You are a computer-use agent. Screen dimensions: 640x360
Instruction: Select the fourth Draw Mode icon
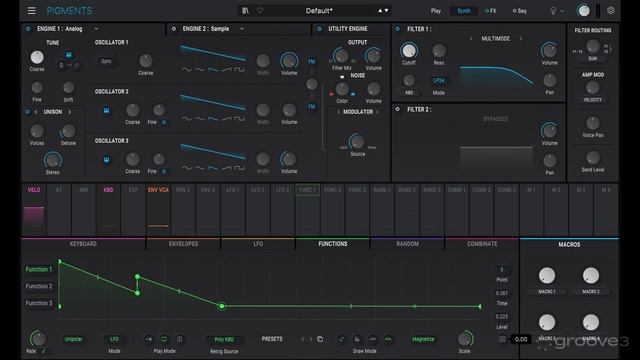click(x=388, y=339)
